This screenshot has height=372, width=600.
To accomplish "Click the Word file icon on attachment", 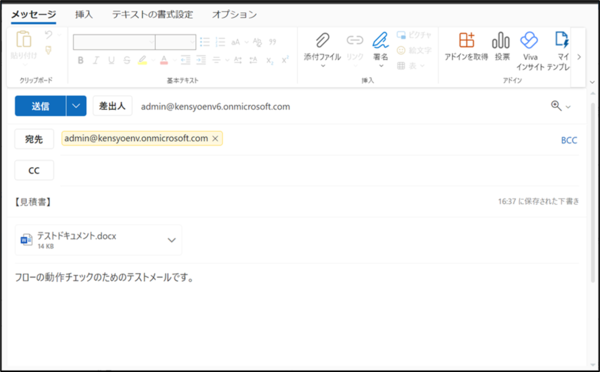I will click(x=26, y=240).
